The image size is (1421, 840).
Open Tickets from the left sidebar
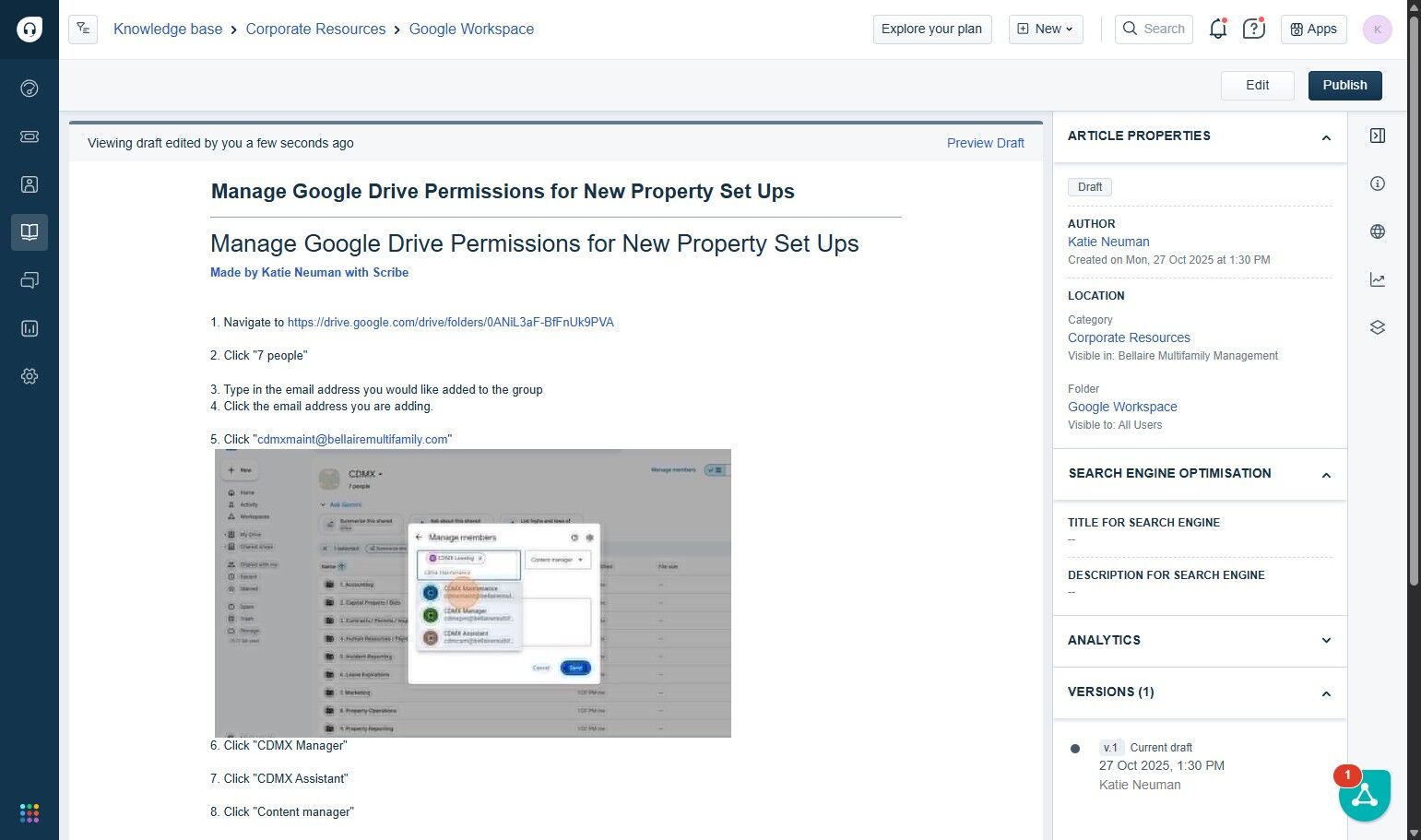click(x=30, y=136)
